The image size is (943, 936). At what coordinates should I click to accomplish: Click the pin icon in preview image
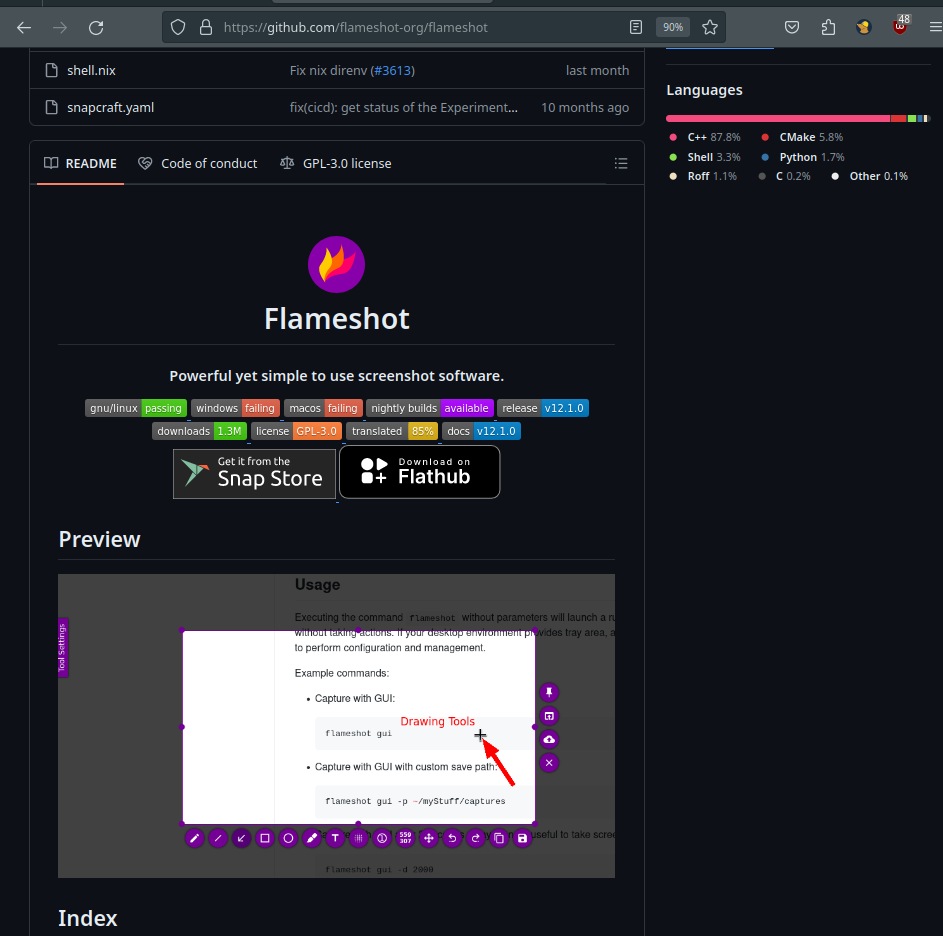[x=549, y=692]
